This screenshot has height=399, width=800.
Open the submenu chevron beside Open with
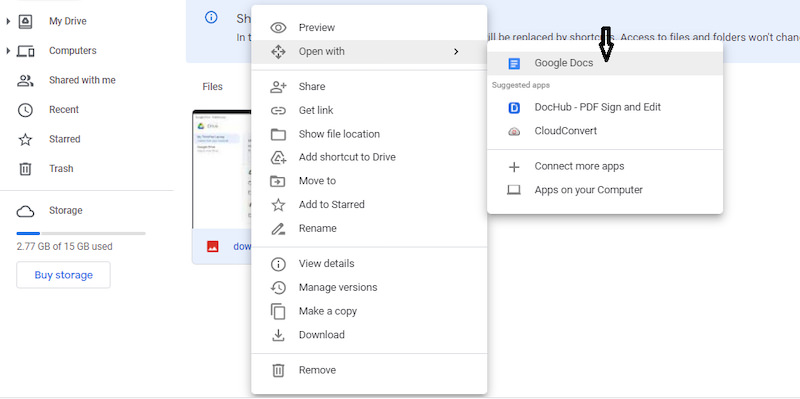pyautogui.click(x=456, y=52)
